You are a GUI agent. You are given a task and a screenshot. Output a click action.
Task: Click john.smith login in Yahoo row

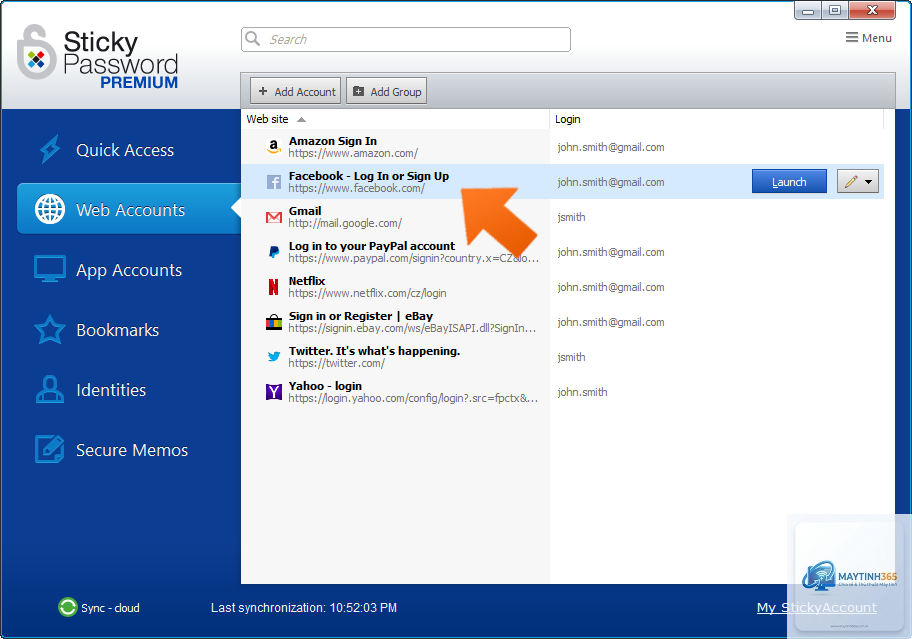click(582, 392)
